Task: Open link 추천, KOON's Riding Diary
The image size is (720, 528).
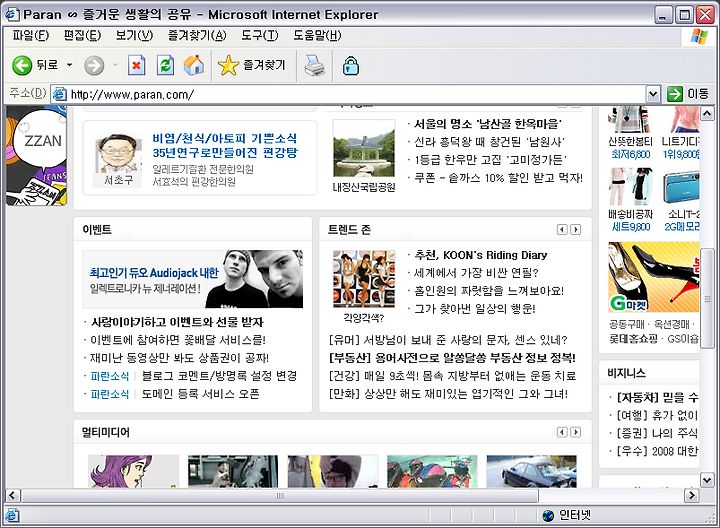Action: pyautogui.click(x=481, y=255)
